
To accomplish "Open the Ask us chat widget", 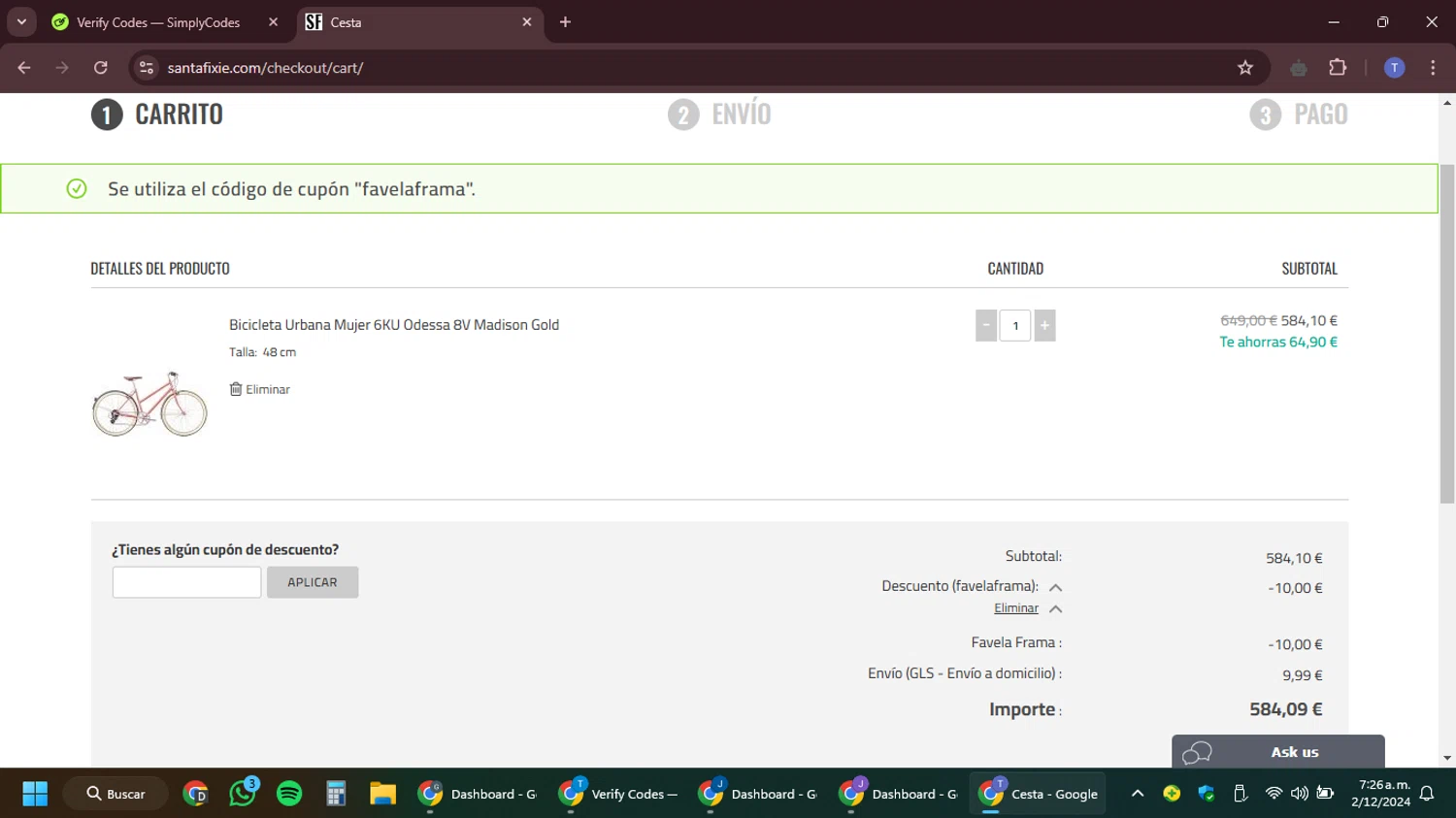I will 1277,752.
